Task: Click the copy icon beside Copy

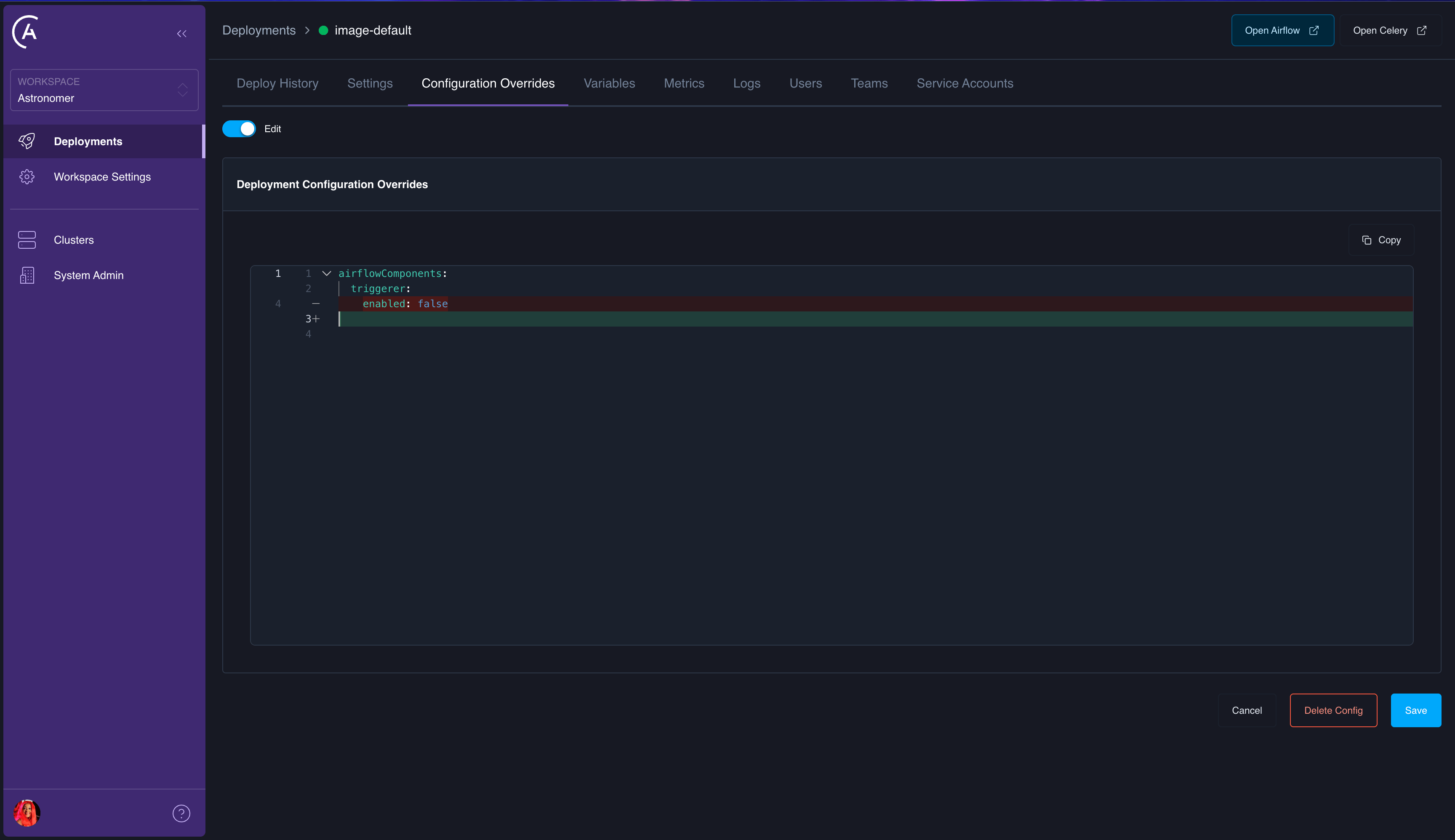Action: point(1367,240)
